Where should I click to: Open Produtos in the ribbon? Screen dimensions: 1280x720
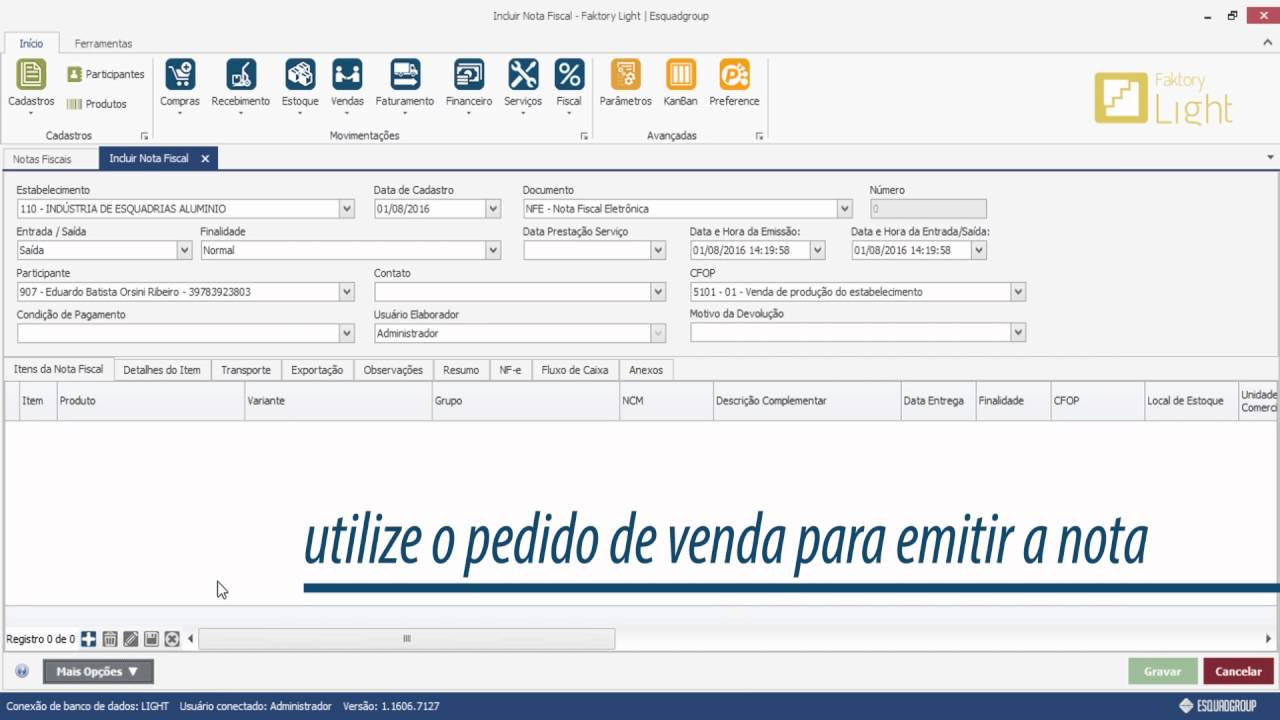click(x=97, y=104)
